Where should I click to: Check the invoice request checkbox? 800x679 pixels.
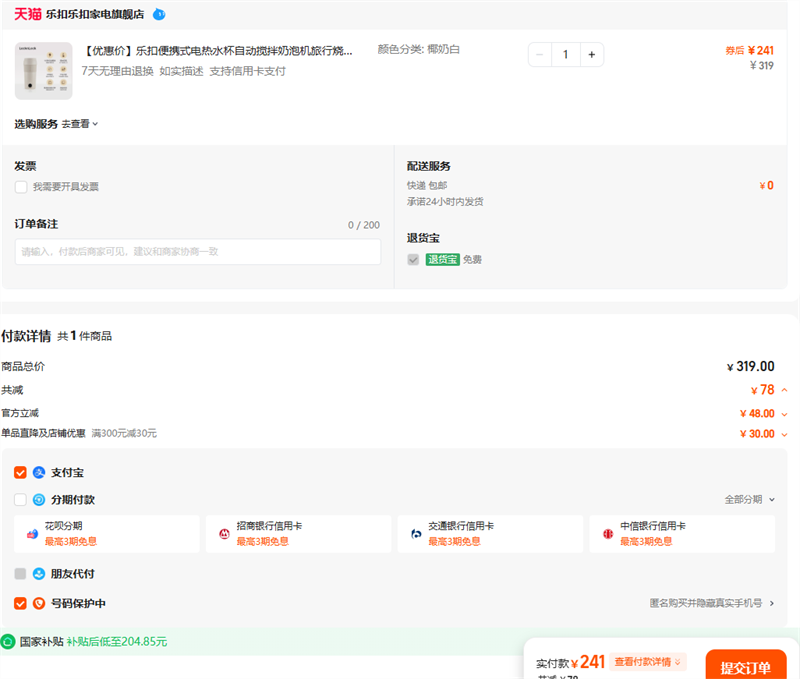coord(21,187)
